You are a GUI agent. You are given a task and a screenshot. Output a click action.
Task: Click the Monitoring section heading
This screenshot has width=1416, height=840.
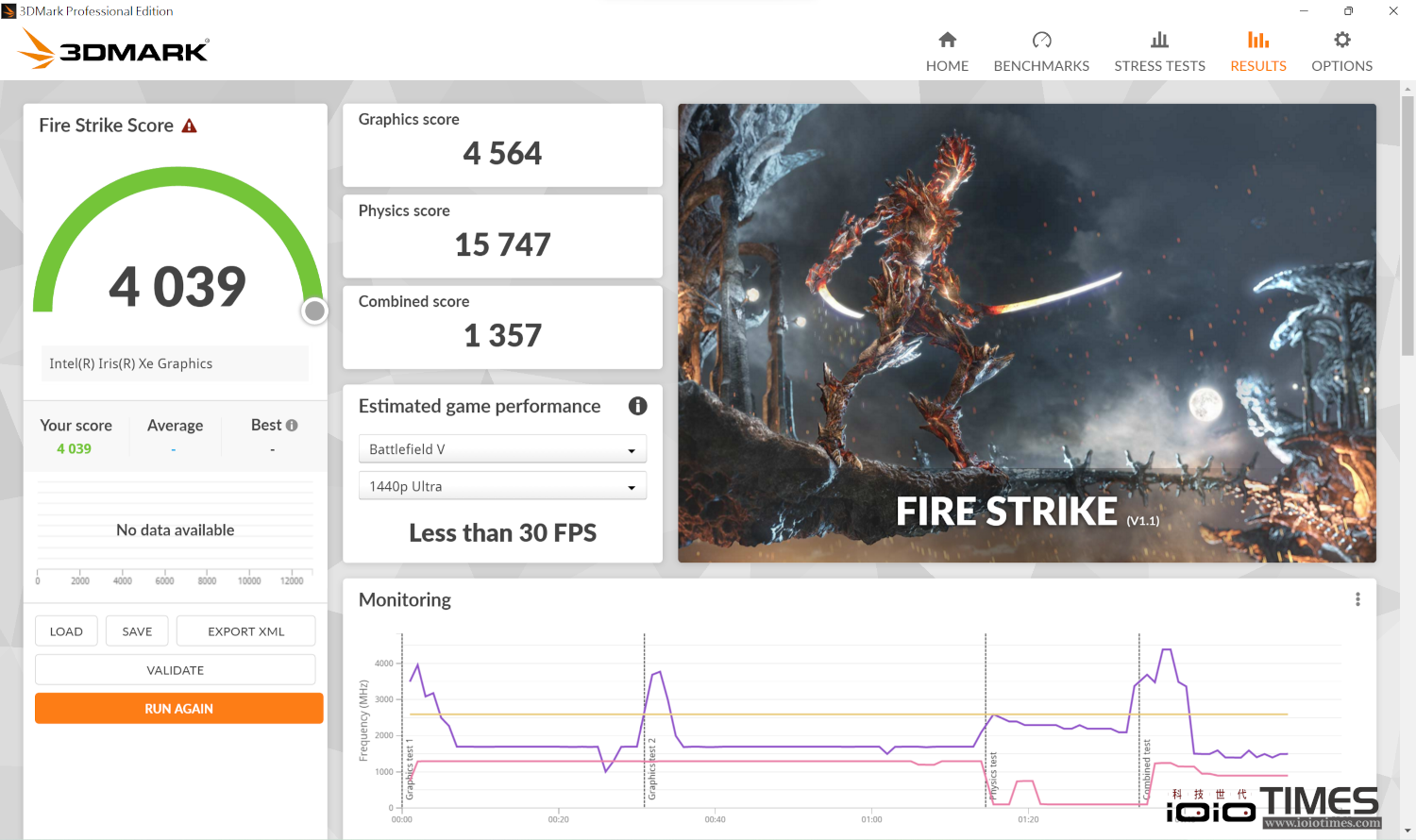click(x=405, y=600)
